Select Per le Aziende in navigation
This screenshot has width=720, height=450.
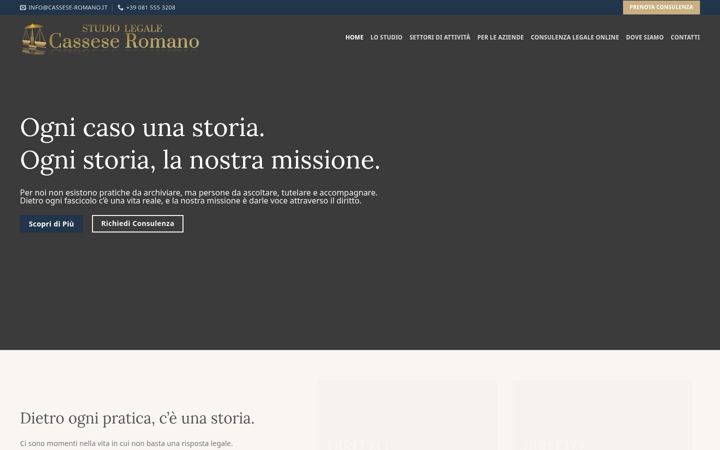point(500,37)
